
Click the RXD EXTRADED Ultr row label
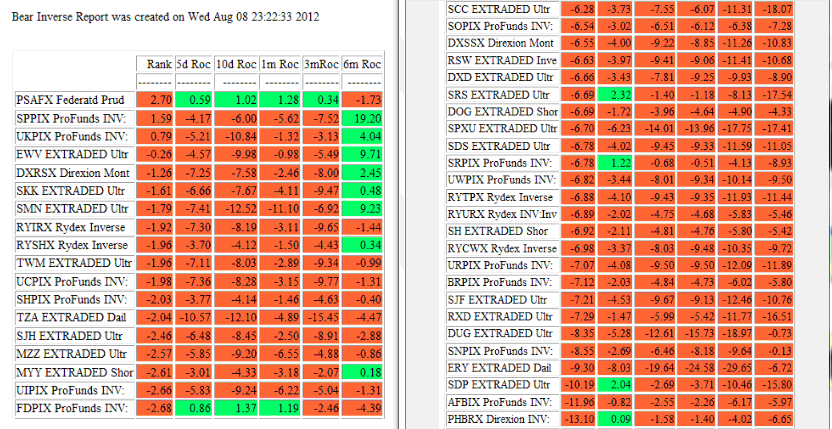pos(502,316)
